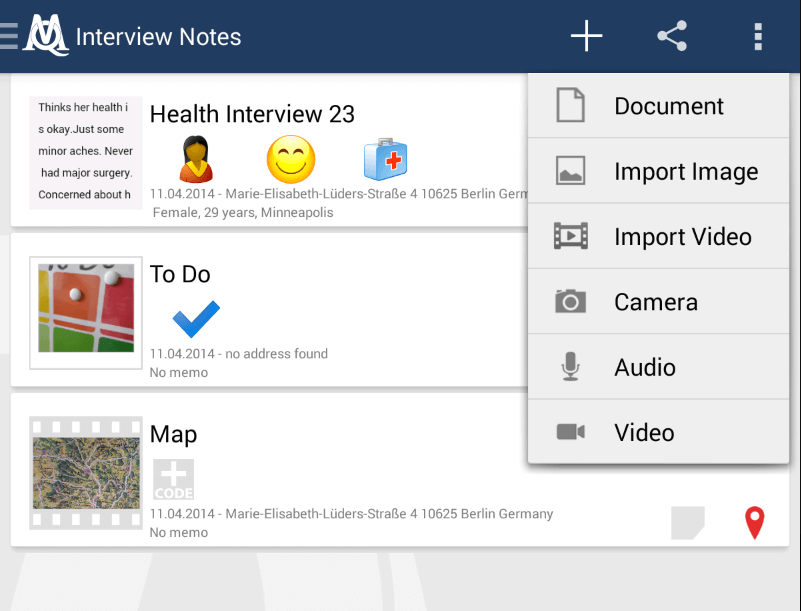The height and width of the screenshot is (611, 801).
Task: Tap the MAXQDA app logo
Action: point(45,35)
